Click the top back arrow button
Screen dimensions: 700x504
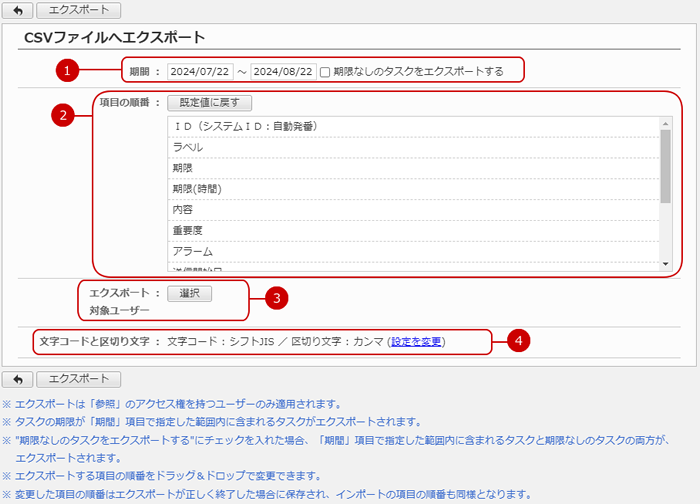tap(17, 10)
